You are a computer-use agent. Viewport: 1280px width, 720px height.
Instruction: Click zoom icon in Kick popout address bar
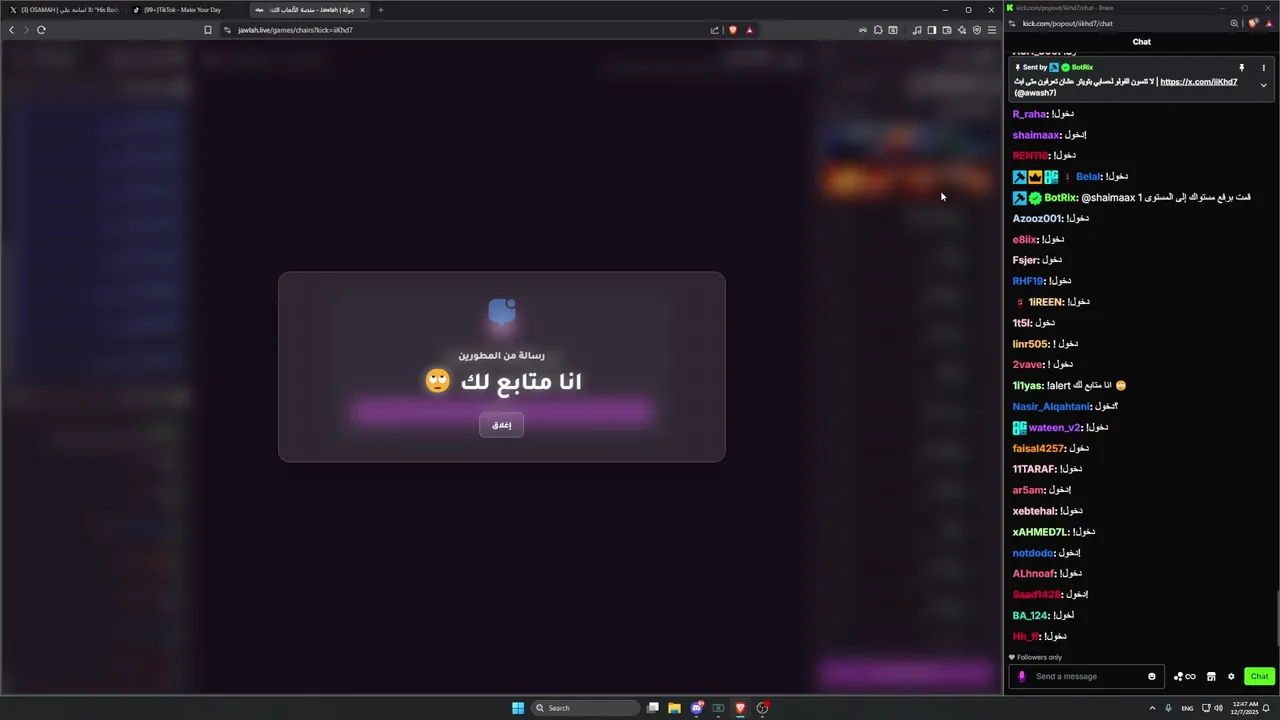pos(1234,23)
